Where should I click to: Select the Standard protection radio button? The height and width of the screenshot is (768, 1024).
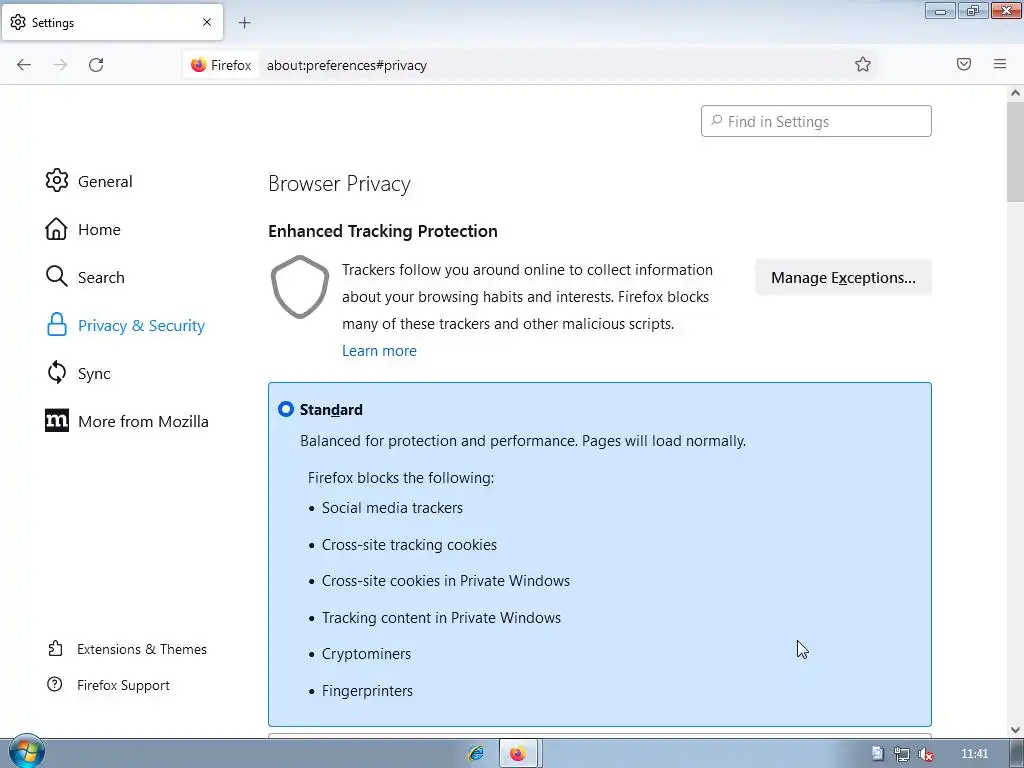click(285, 409)
